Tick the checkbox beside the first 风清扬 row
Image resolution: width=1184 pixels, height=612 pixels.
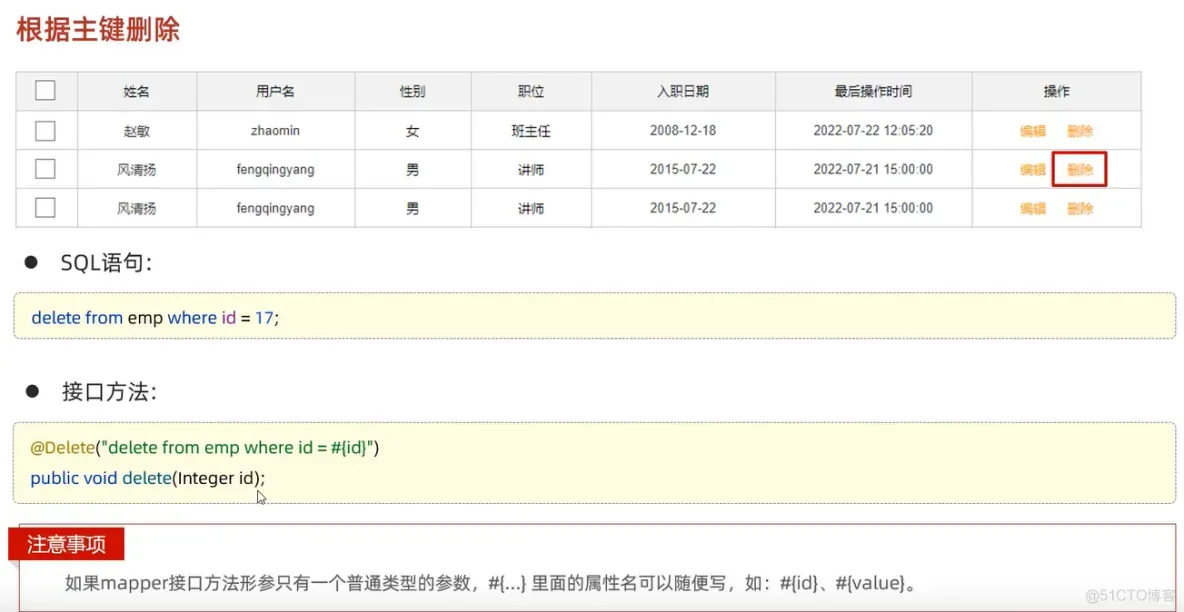pyautogui.click(x=45, y=169)
